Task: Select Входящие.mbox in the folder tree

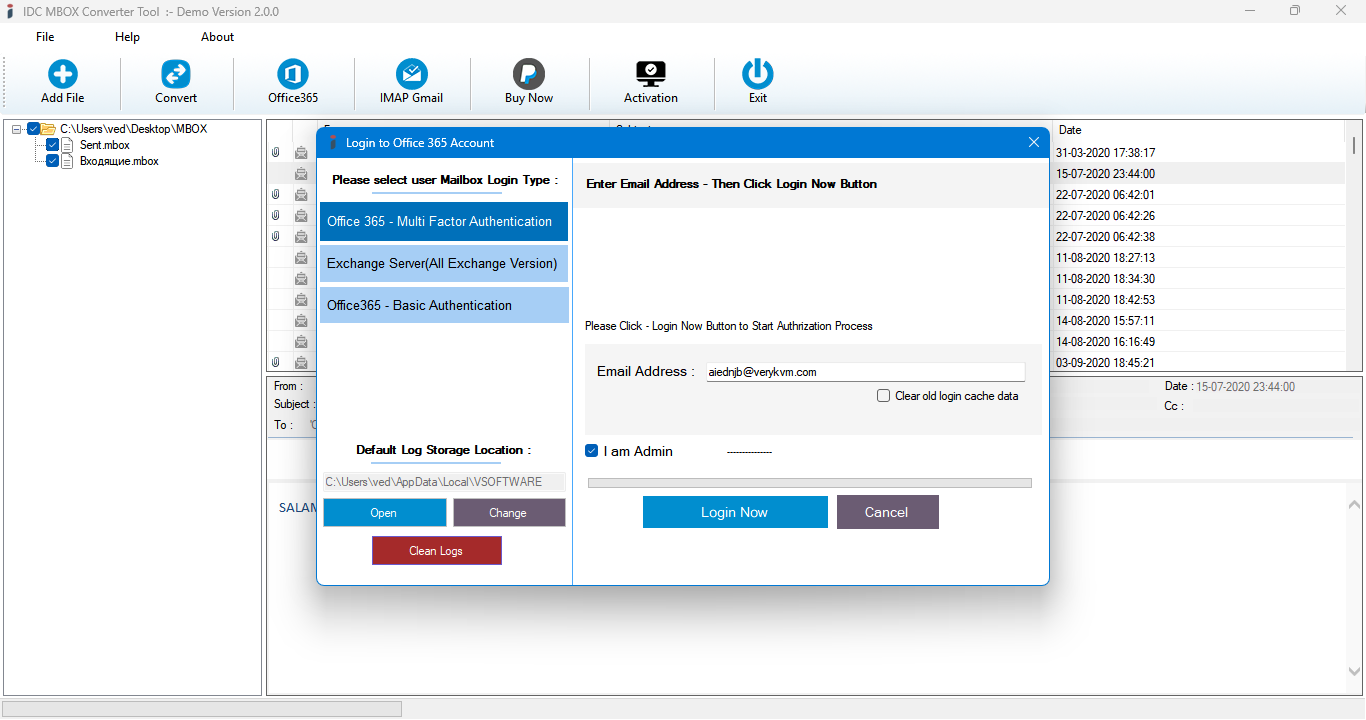Action: tap(119, 161)
